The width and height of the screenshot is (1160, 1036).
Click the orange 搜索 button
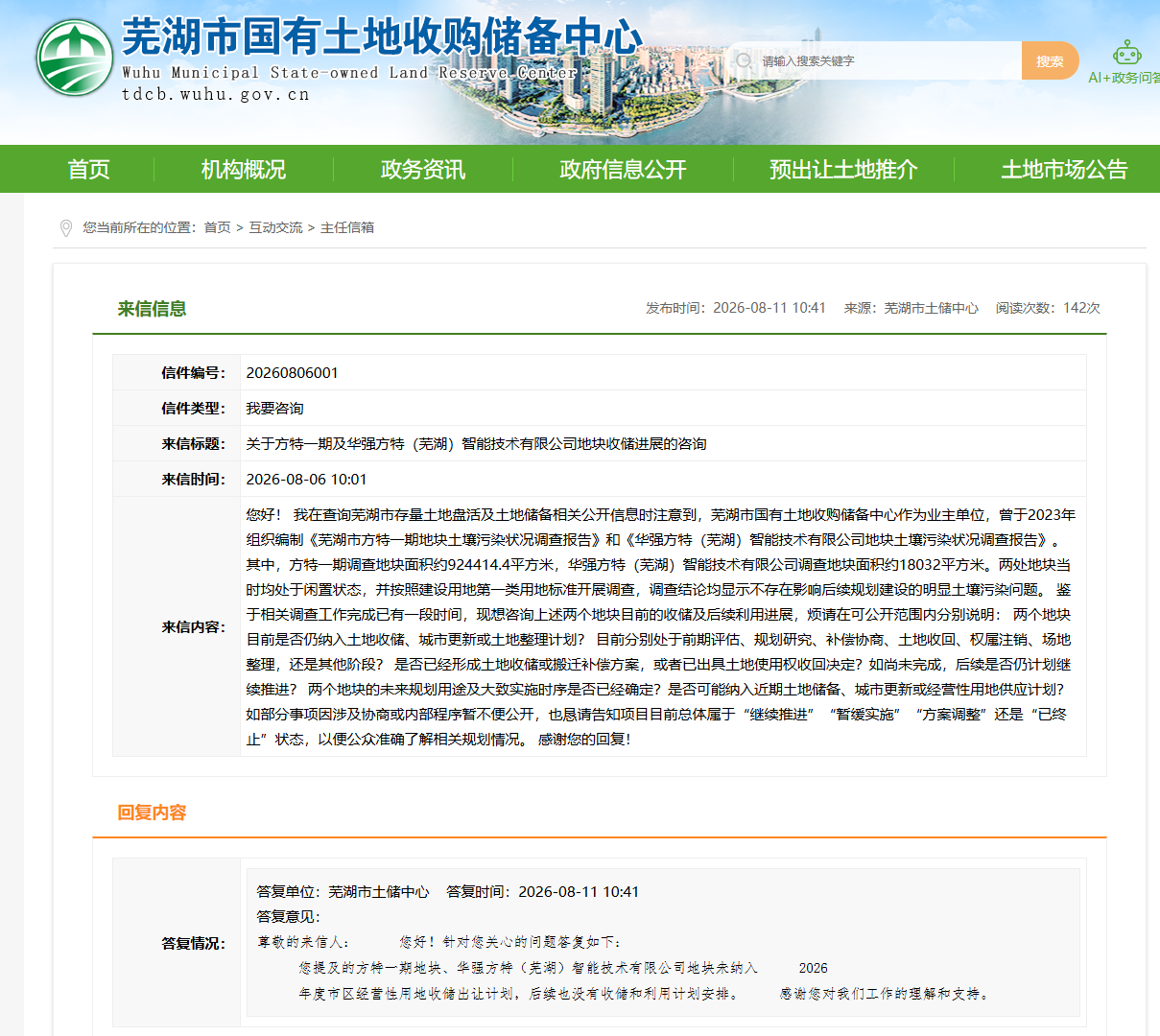(x=1050, y=60)
